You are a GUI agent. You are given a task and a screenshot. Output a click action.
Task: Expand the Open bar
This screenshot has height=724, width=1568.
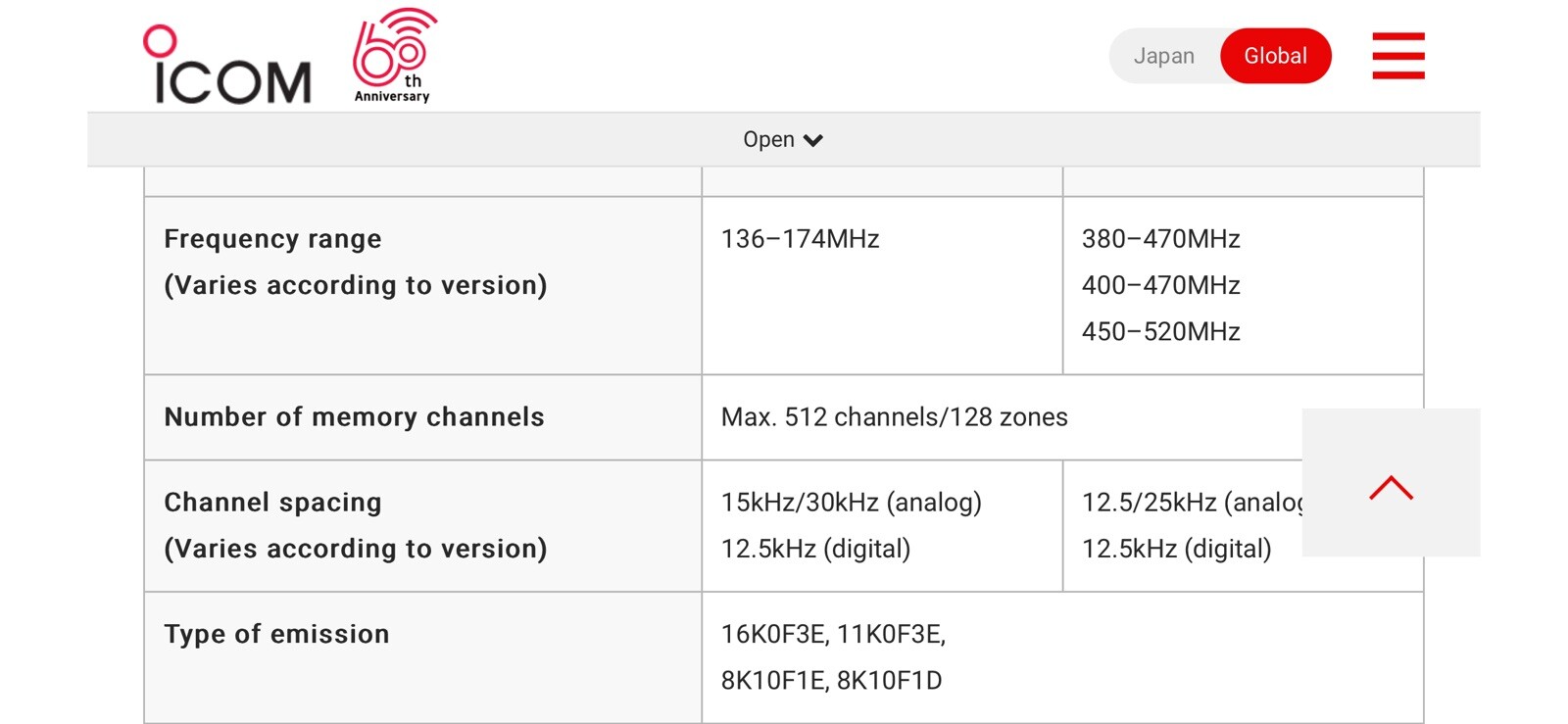pyautogui.click(x=784, y=139)
